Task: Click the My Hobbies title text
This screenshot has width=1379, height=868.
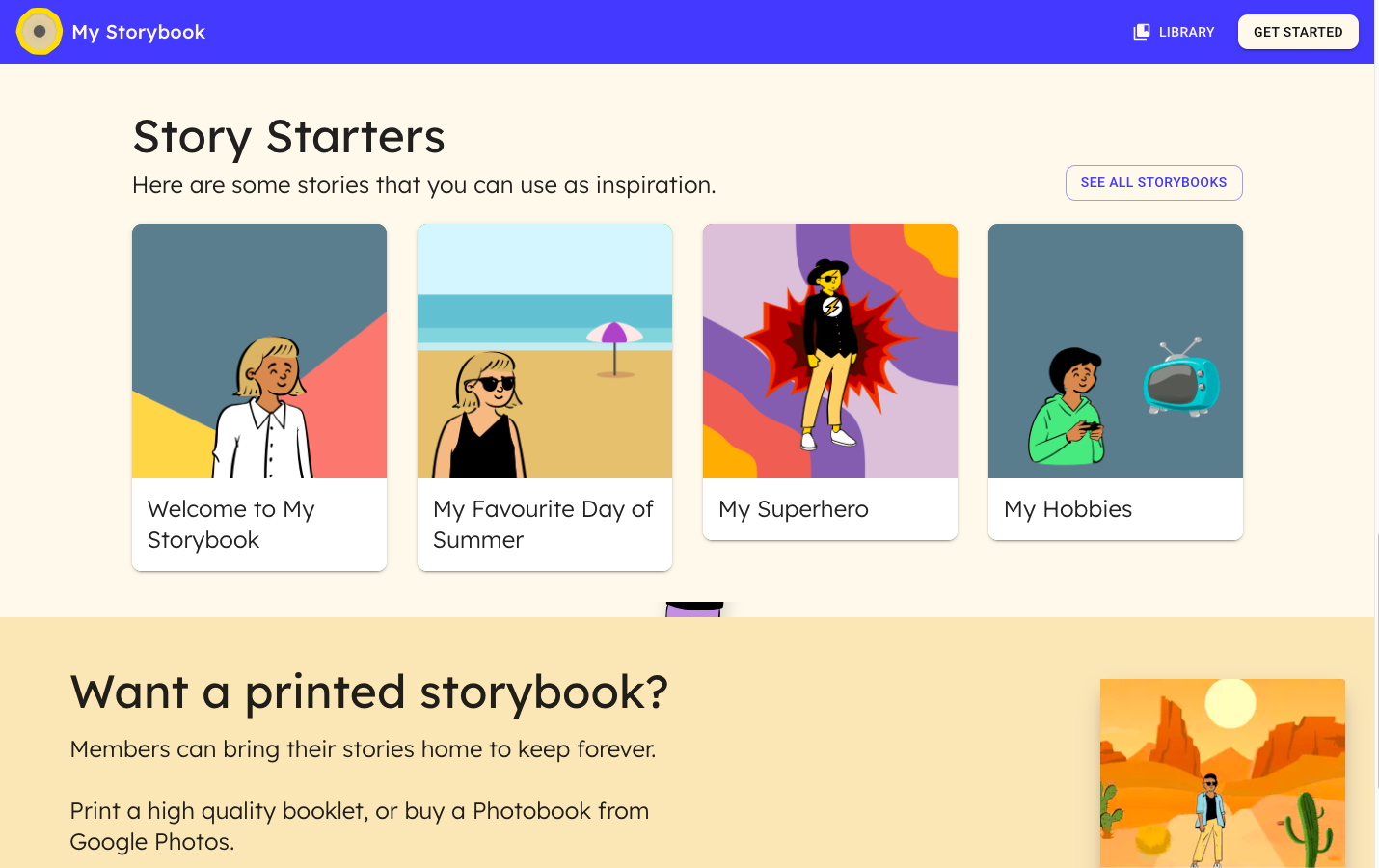Action: pos(1068,508)
